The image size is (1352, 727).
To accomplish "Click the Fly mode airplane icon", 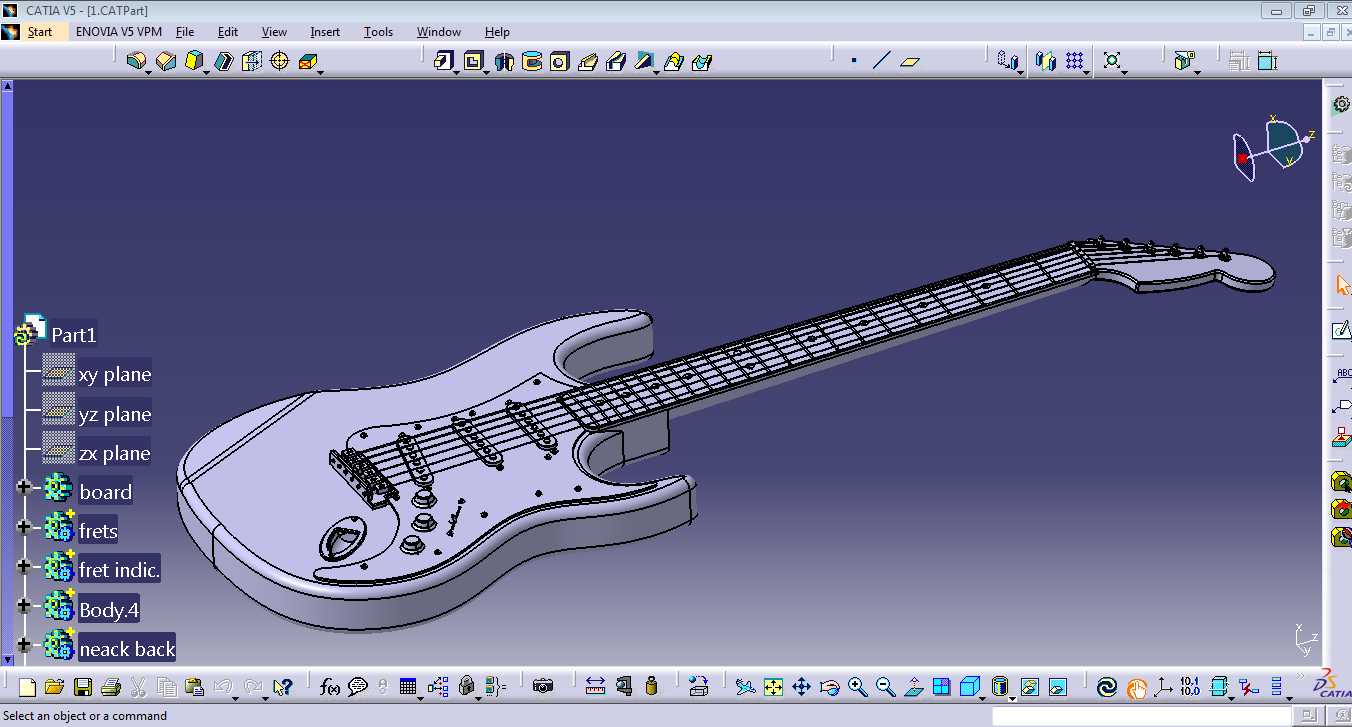I will [745, 687].
